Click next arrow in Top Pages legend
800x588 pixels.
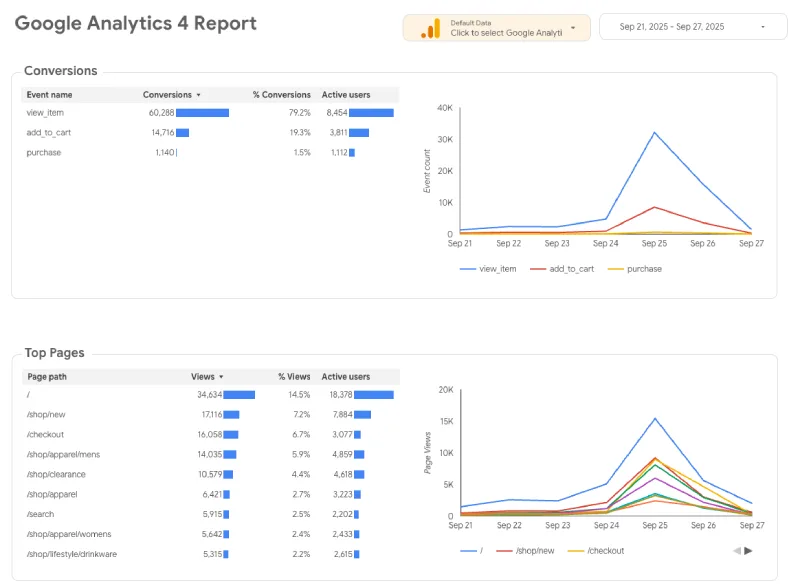(x=748, y=550)
